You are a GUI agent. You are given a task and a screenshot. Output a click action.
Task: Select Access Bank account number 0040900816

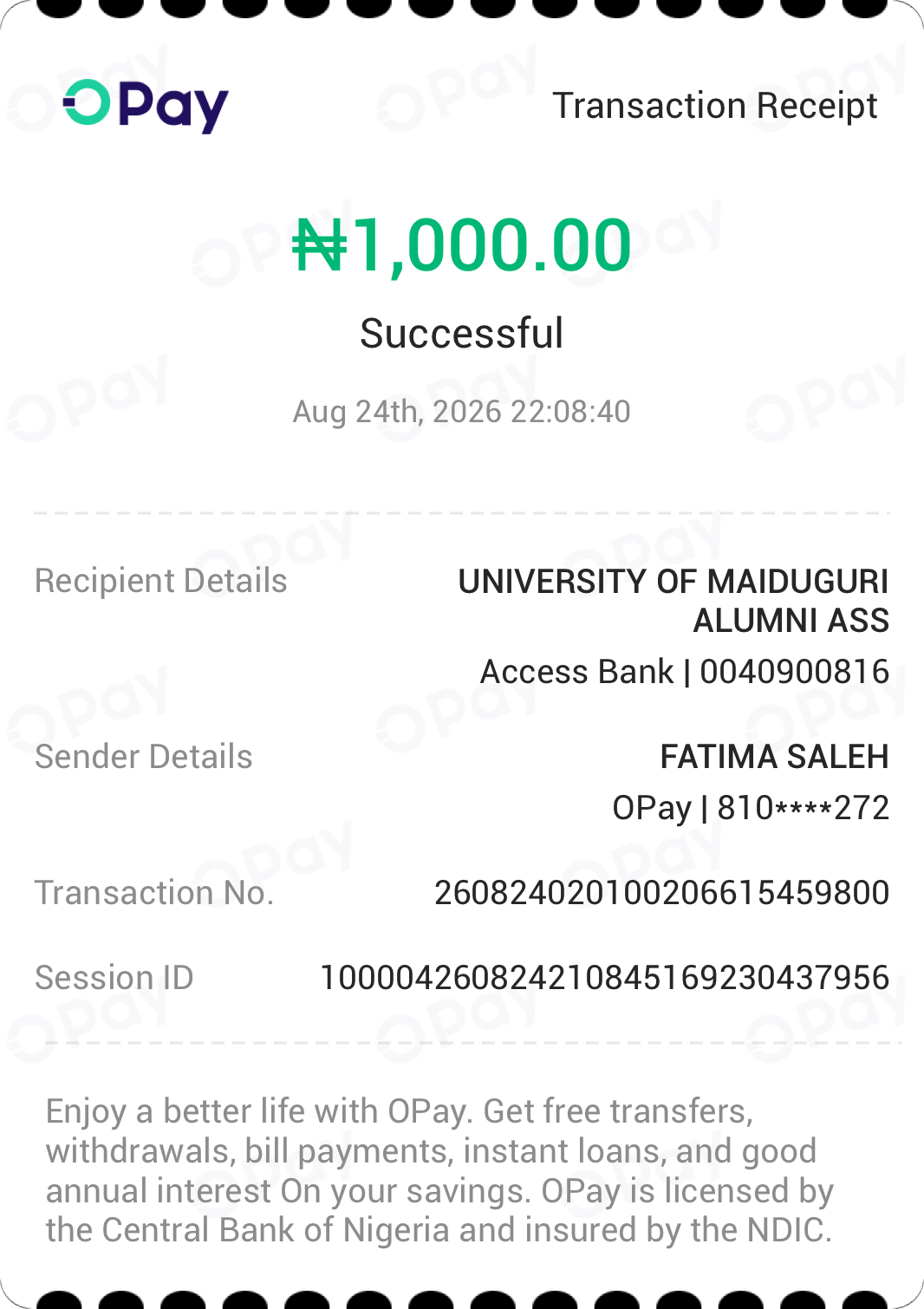coord(685,672)
